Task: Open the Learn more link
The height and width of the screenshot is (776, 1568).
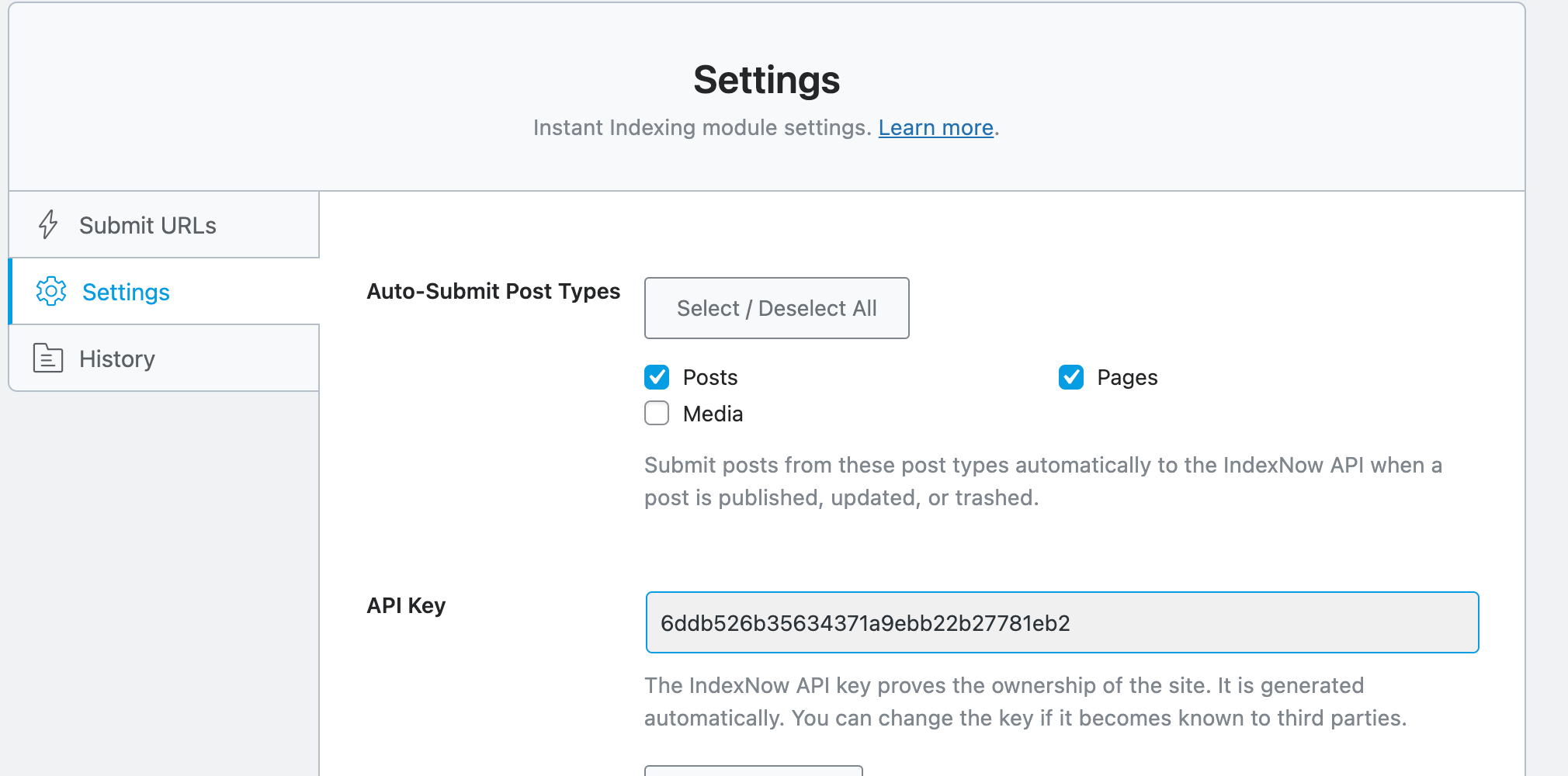Action: pyautogui.click(x=936, y=127)
